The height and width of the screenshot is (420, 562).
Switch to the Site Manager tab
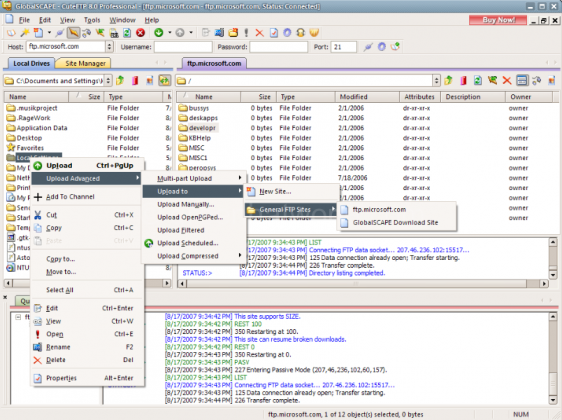(x=85, y=63)
